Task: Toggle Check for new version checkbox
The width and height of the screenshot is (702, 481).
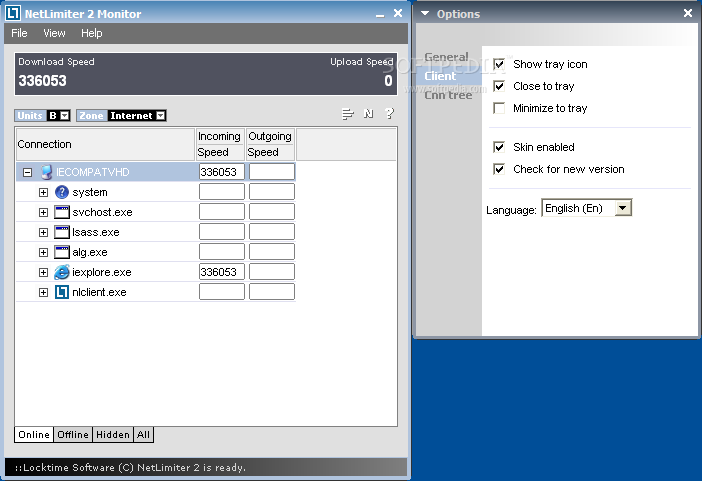Action: [x=499, y=169]
